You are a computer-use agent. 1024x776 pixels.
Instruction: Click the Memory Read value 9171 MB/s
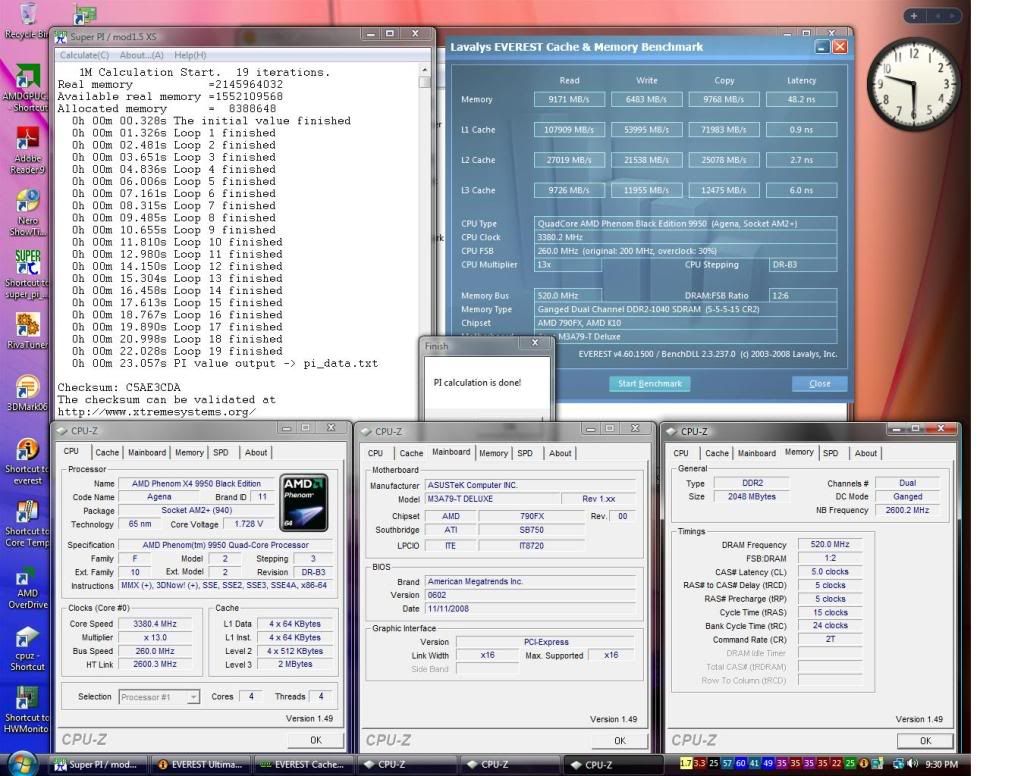(569, 100)
